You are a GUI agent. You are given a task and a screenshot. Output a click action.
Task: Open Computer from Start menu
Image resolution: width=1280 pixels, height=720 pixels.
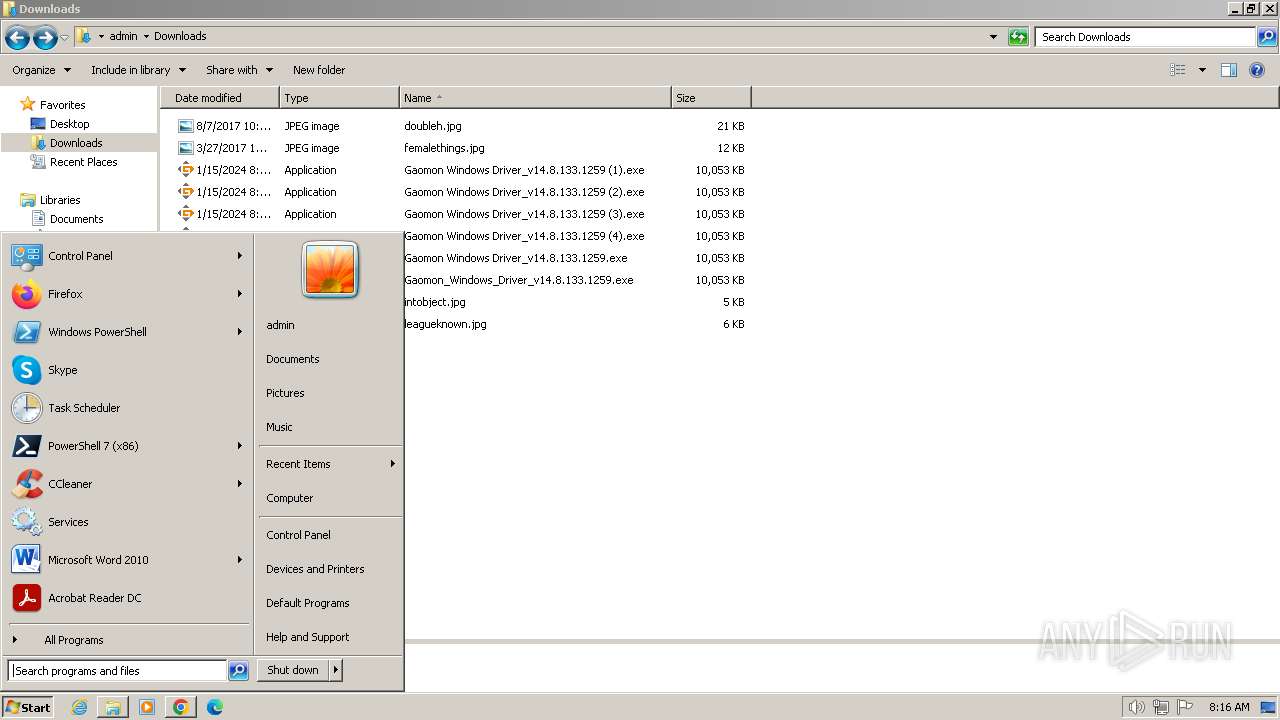point(290,498)
